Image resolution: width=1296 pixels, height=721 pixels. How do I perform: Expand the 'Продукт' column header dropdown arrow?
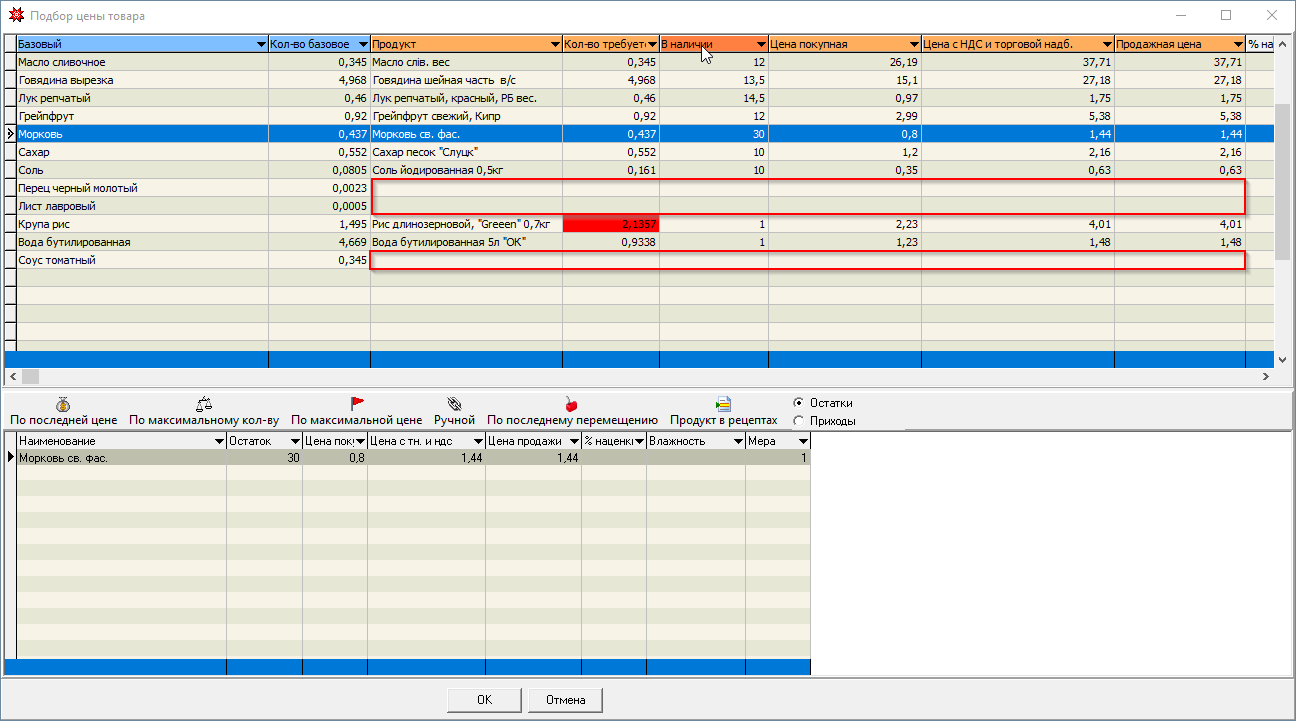pyautogui.click(x=554, y=45)
